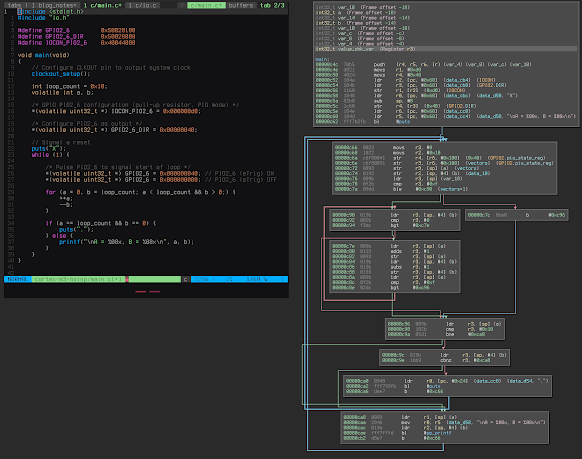This screenshot has height=459, width=582.
Task: Click the main.c file path in the statusline
Action: click(78, 279)
